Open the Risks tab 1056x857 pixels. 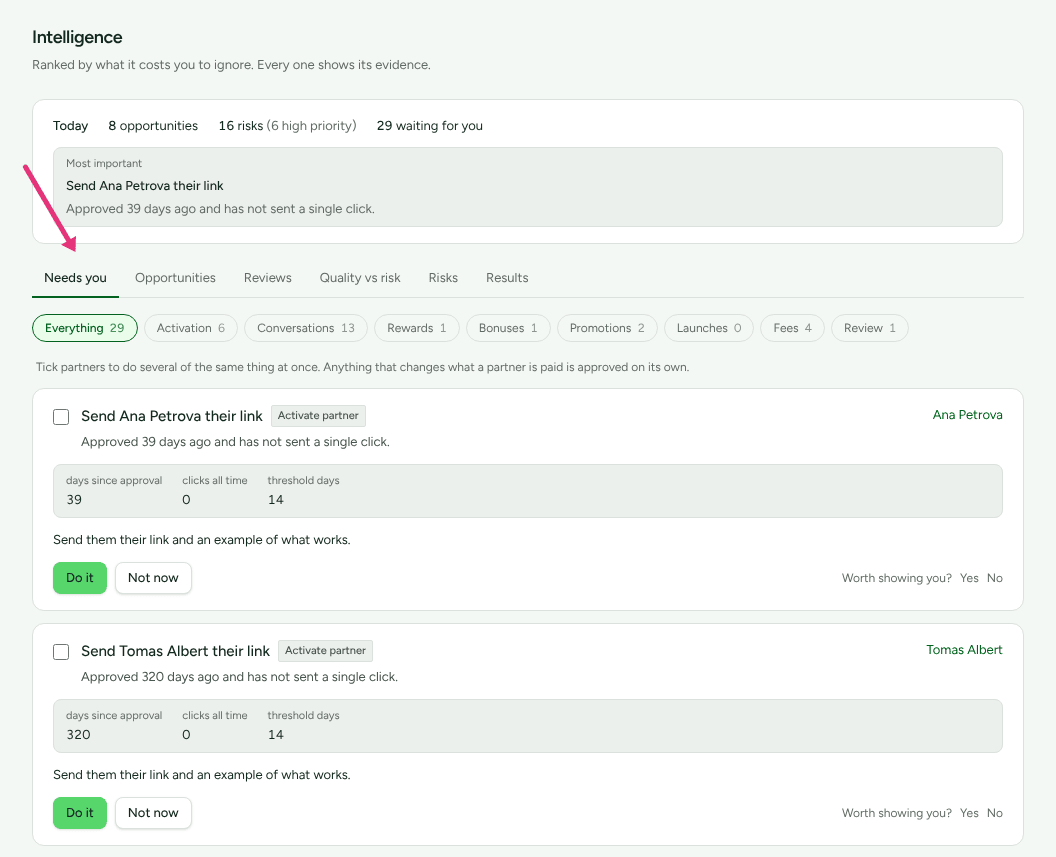tap(443, 277)
